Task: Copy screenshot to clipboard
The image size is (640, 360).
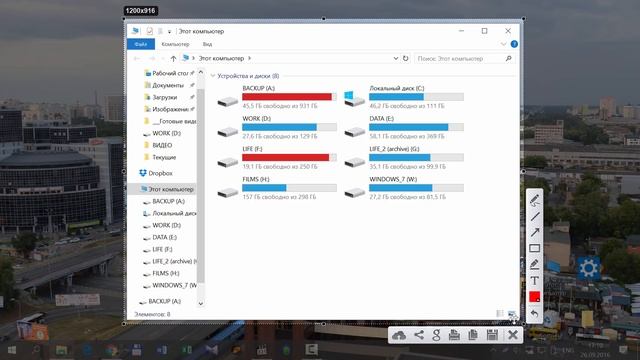Action: 473,335
